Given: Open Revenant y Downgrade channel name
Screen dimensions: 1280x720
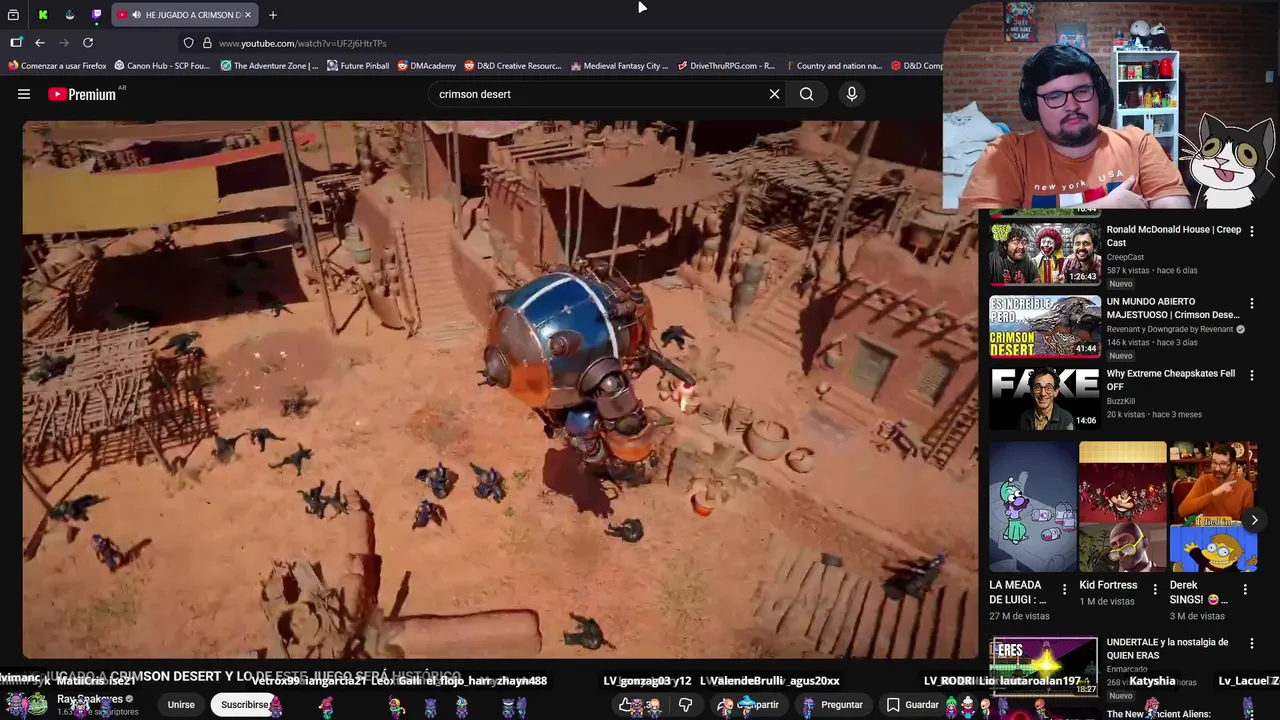Looking at the screenshot, I should [x=1170, y=329].
